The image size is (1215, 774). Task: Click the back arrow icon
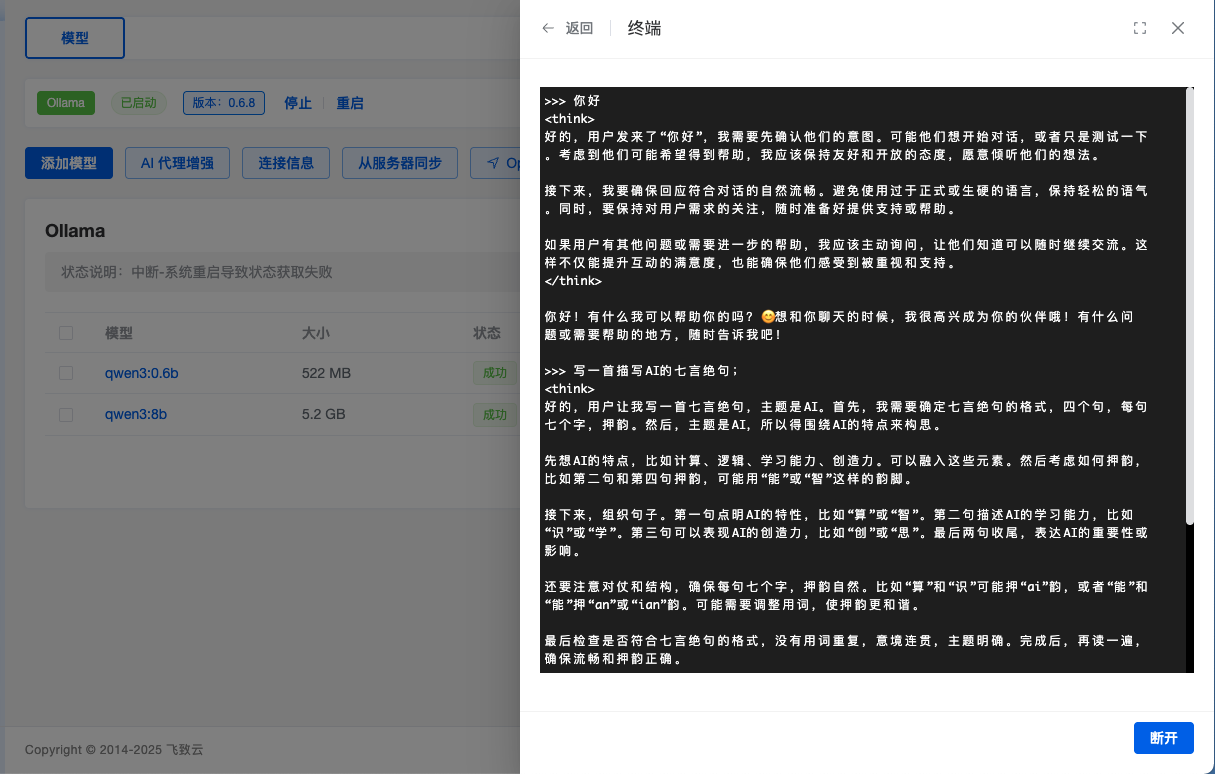pyautogui.click(x=548, y=28)
